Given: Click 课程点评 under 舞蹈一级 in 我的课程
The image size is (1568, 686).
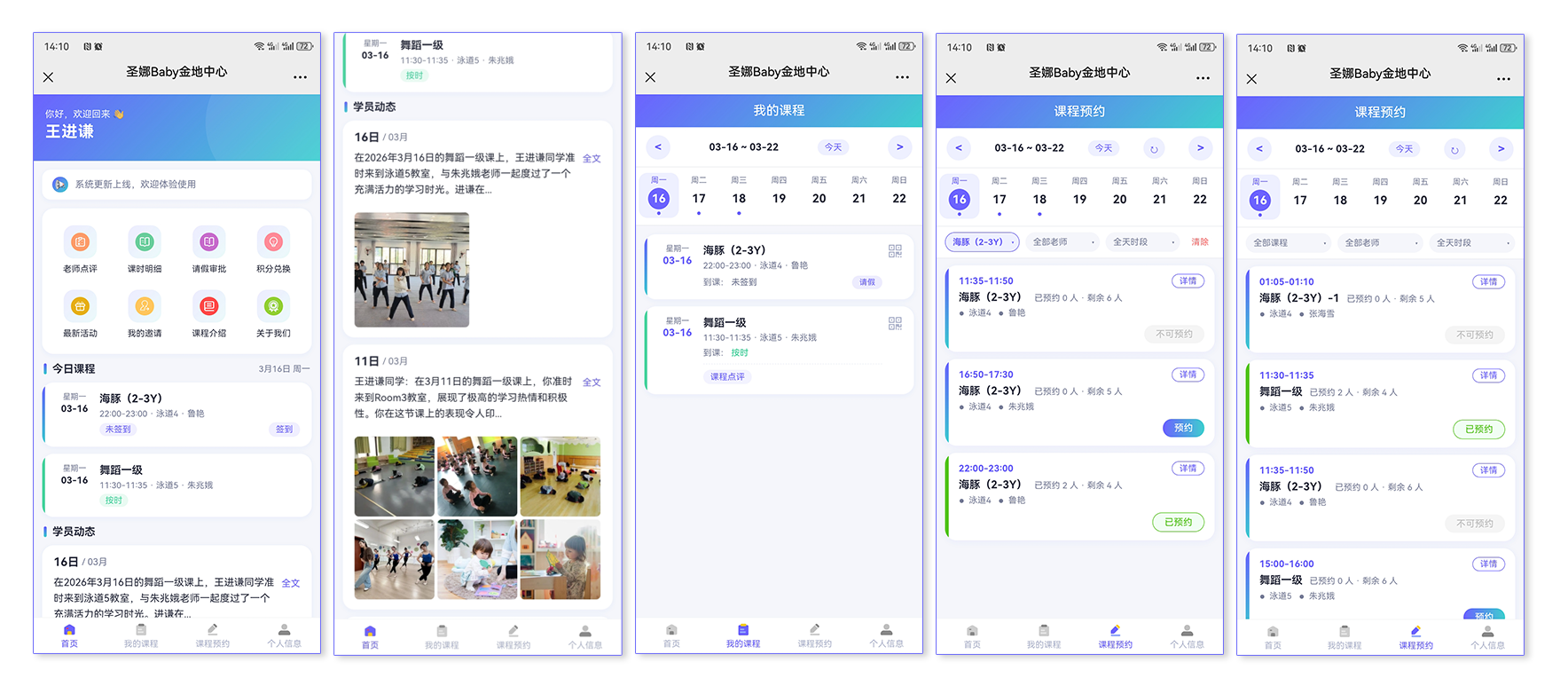Looking at the screenshot, I should click(x=727, y=377).
